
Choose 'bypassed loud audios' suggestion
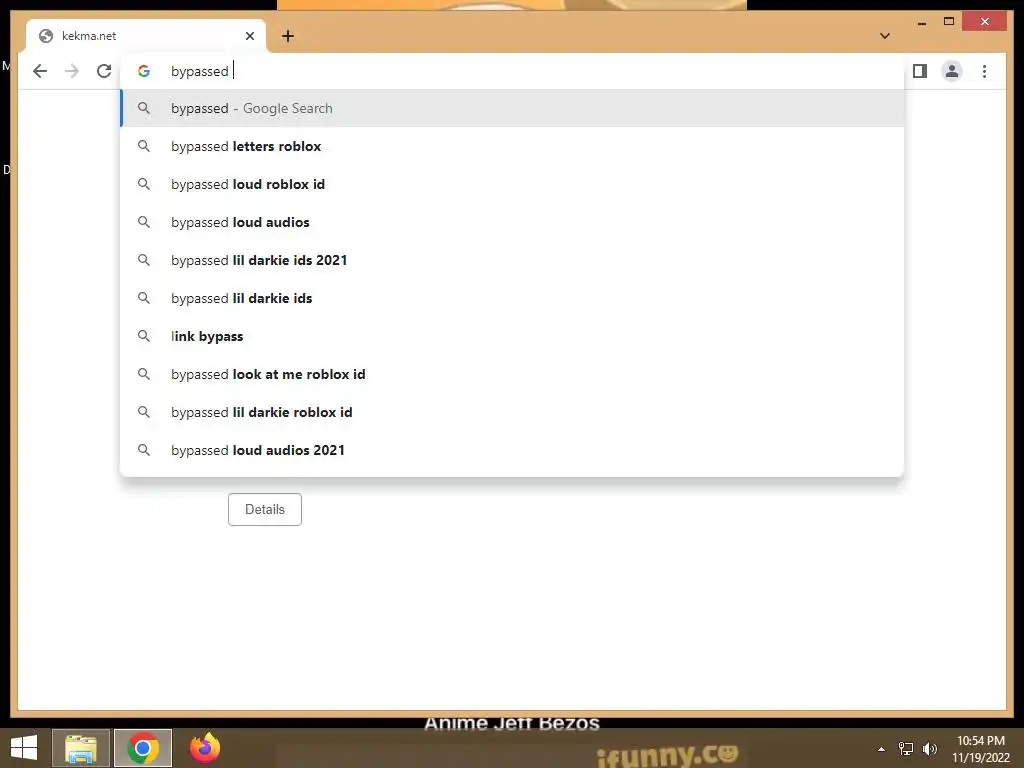pos(513,222)
